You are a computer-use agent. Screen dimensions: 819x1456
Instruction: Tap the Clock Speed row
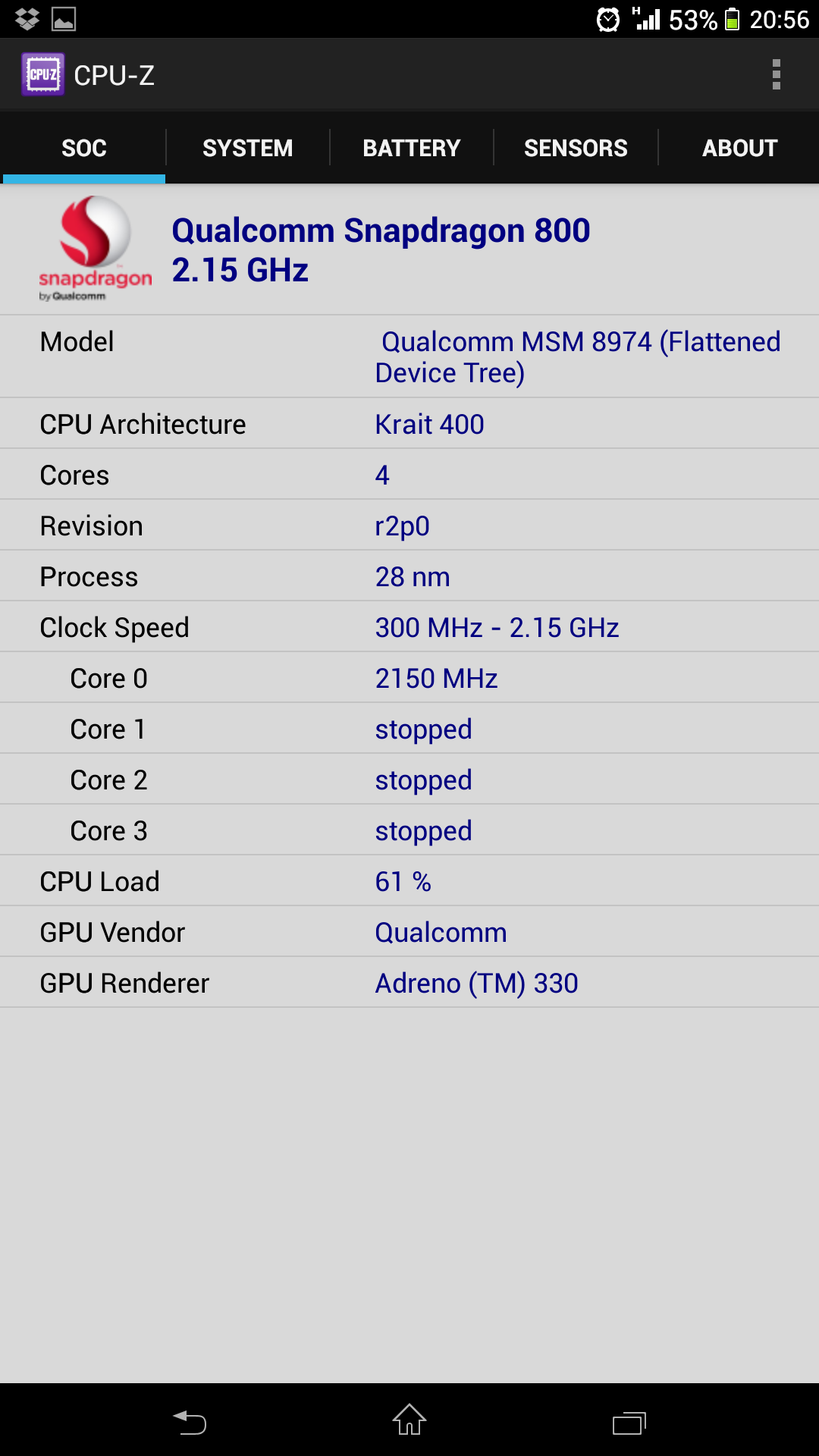(409, 627)
